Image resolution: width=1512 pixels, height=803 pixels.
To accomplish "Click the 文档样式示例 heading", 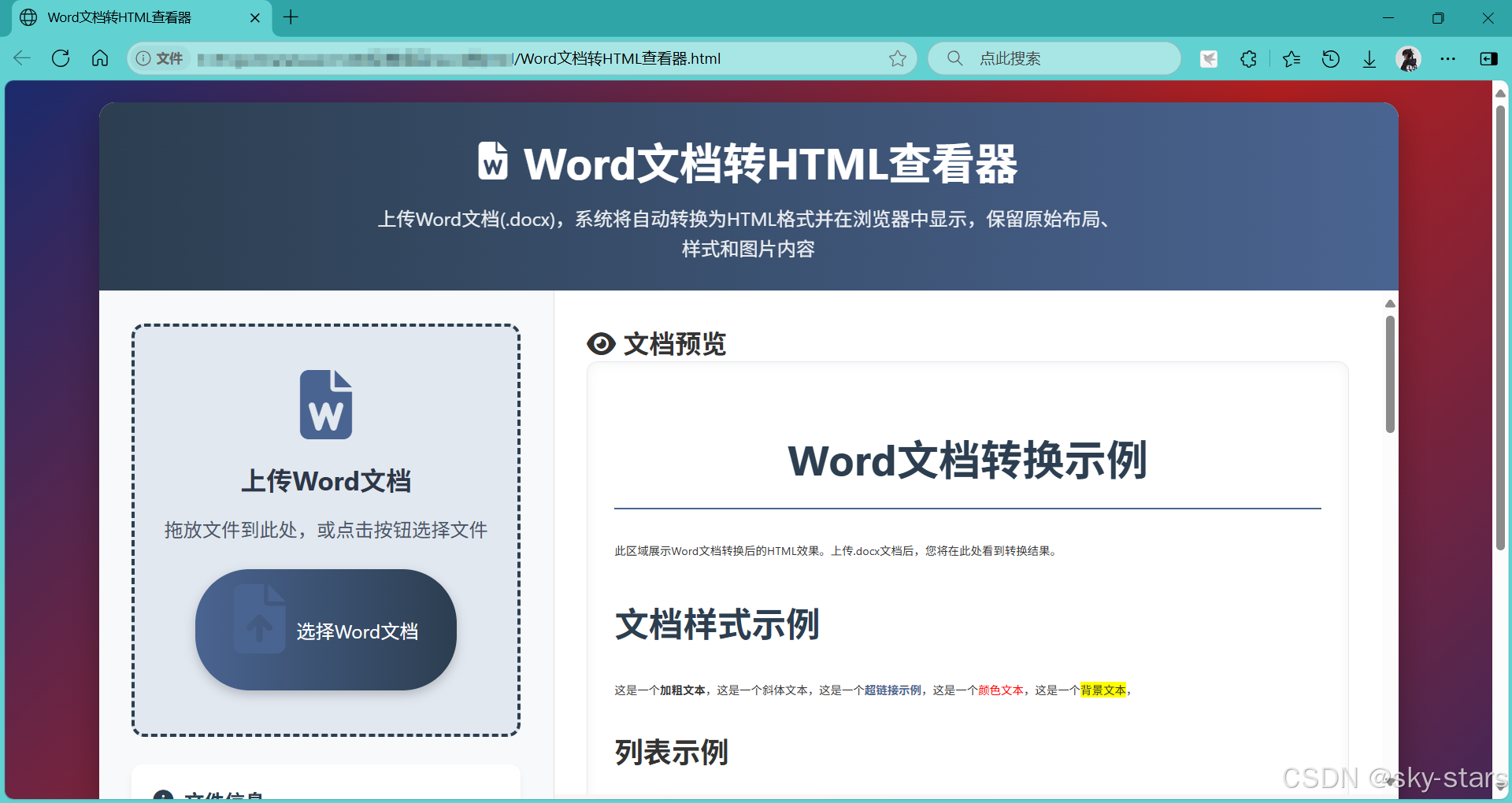I will pyautogui.click(x=717, y=625).
